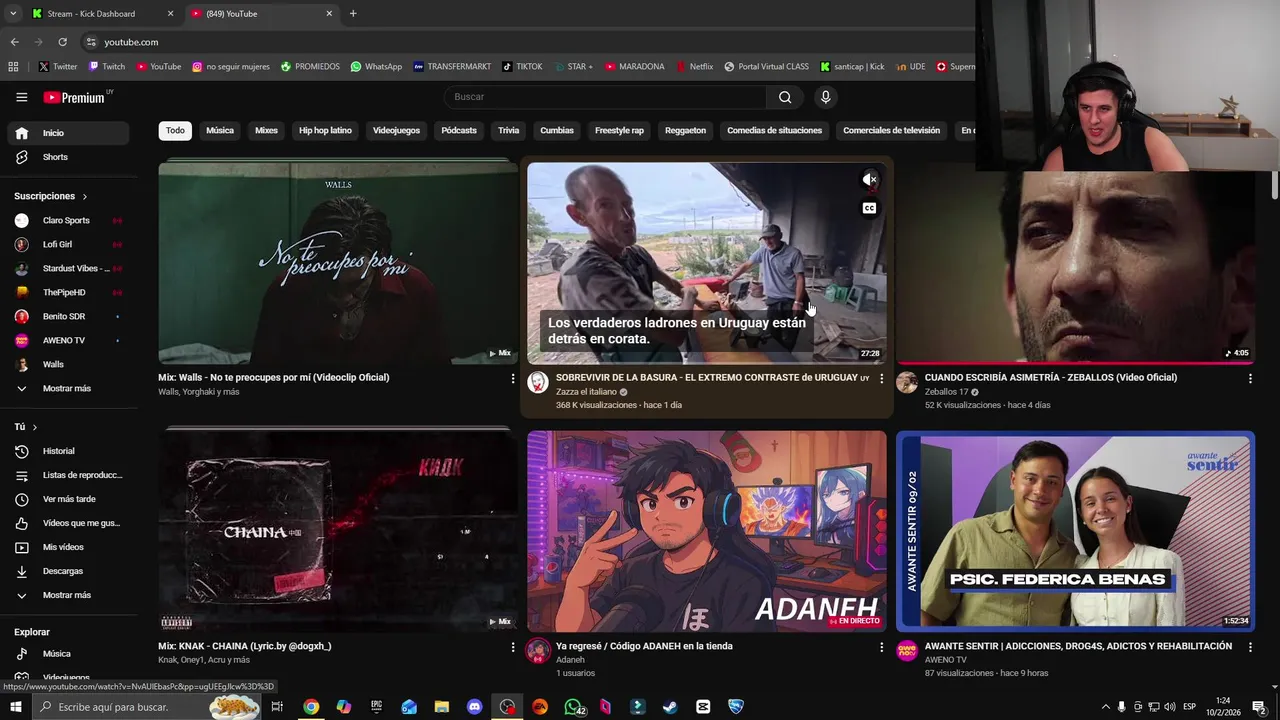This screenshot has height=720, width=1280.
Task: Open the Psic. Federica Benas thumbnail
Action: point(1075,530)
